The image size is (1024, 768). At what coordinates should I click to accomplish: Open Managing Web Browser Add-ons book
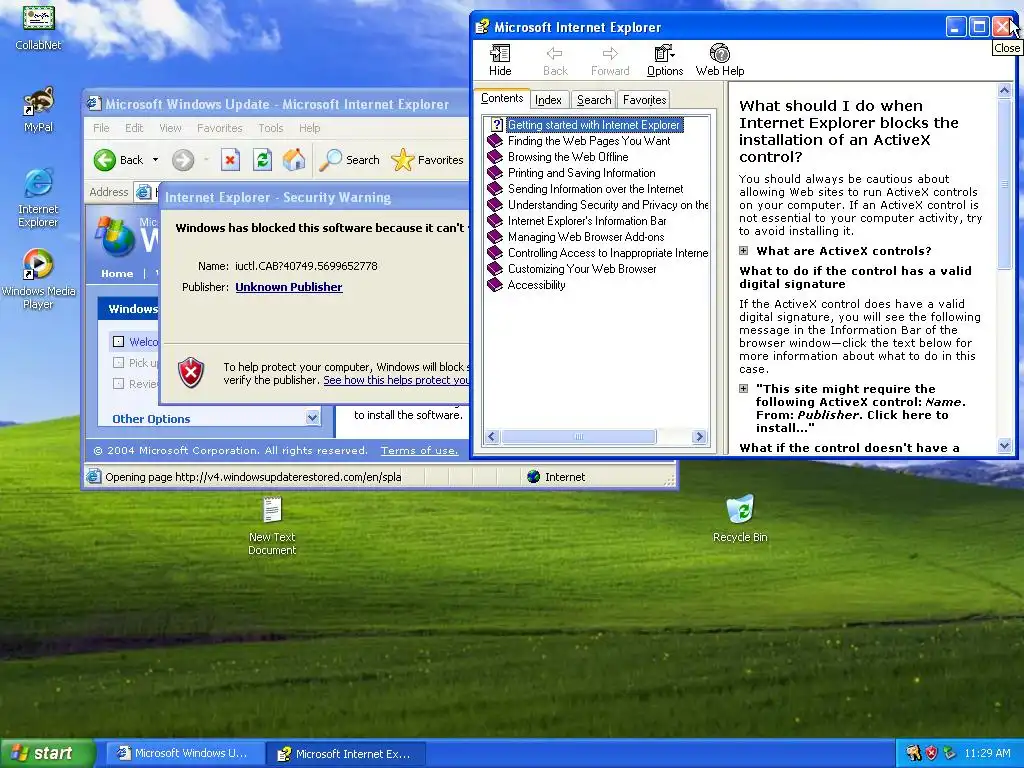[576, 237]
